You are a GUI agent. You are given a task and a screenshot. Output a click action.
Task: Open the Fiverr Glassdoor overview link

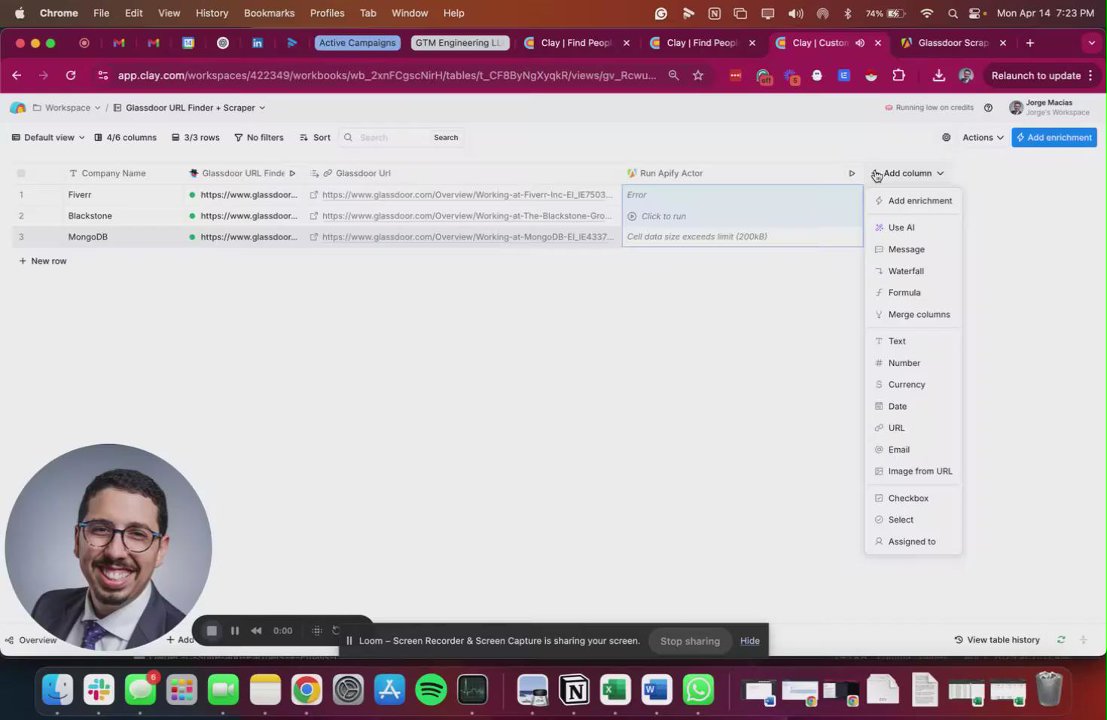pyautogui.click(x=467, y=195)
